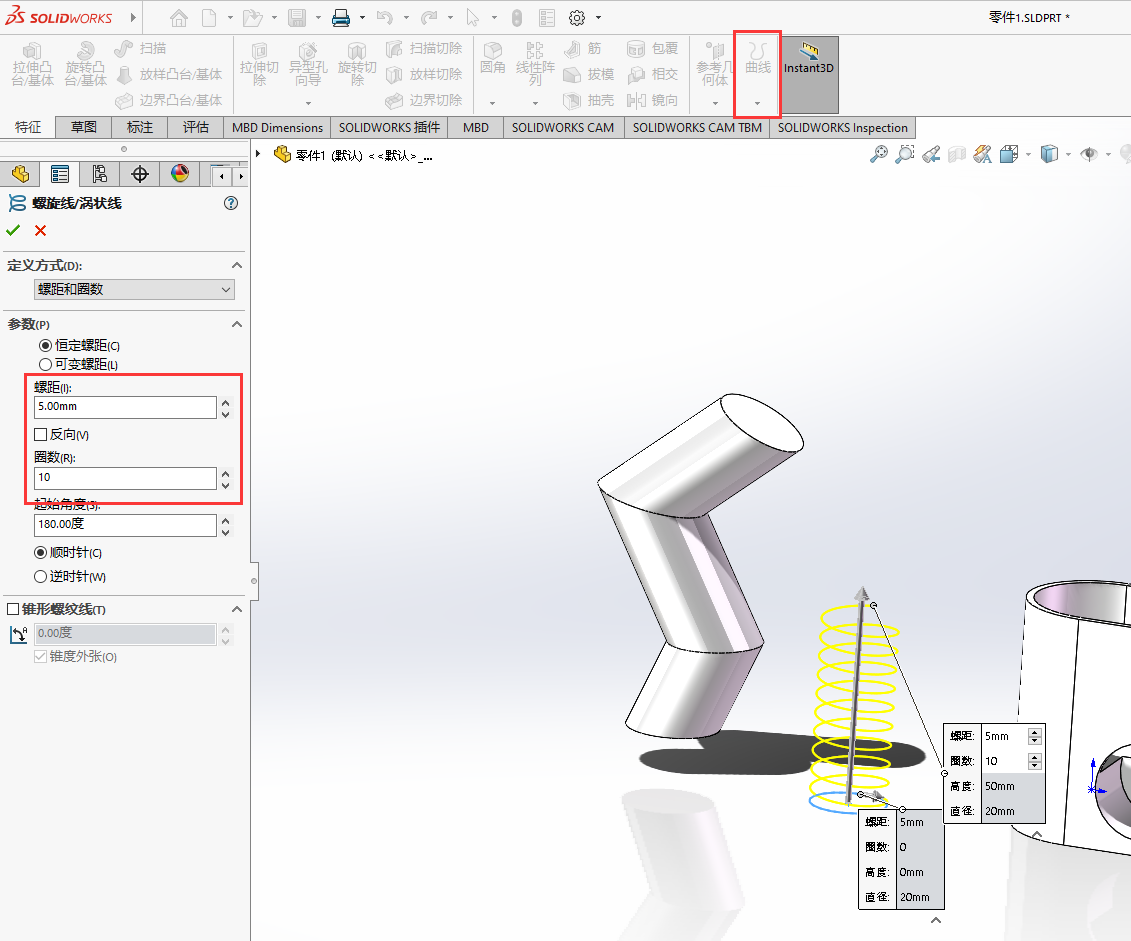Open FeatureManager design tree tab icon

20,174
